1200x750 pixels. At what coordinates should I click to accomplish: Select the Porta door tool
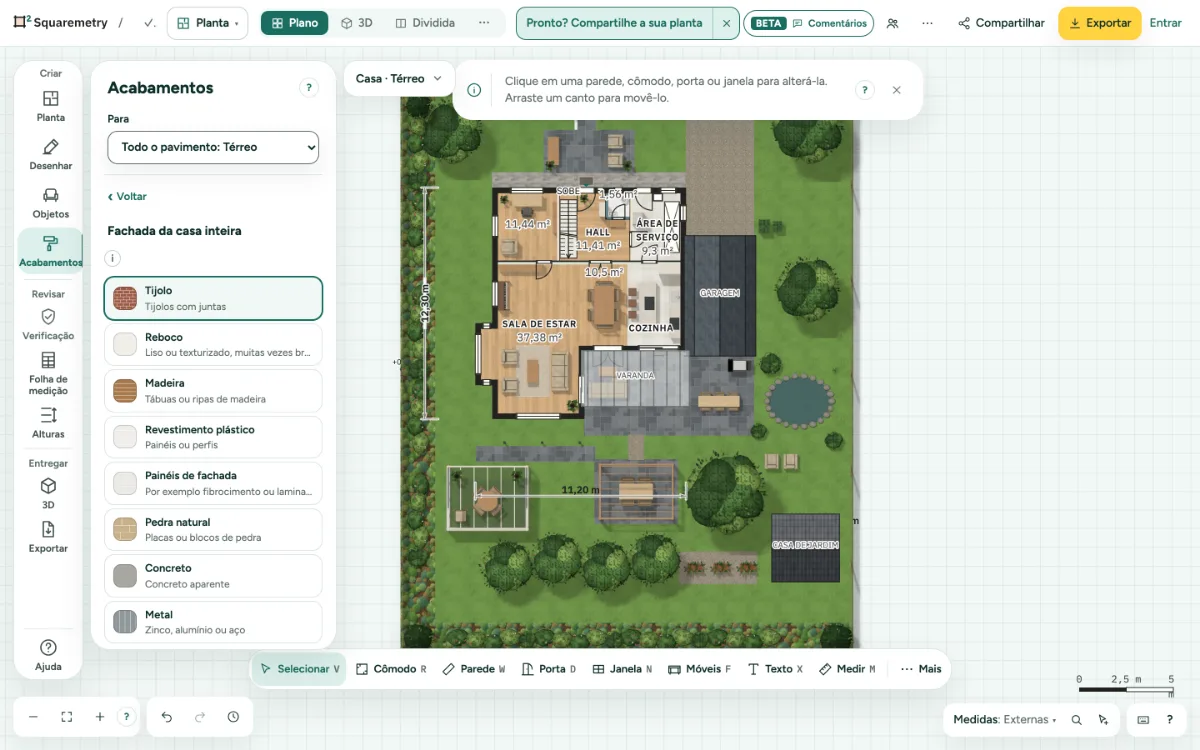pos(549,669)
